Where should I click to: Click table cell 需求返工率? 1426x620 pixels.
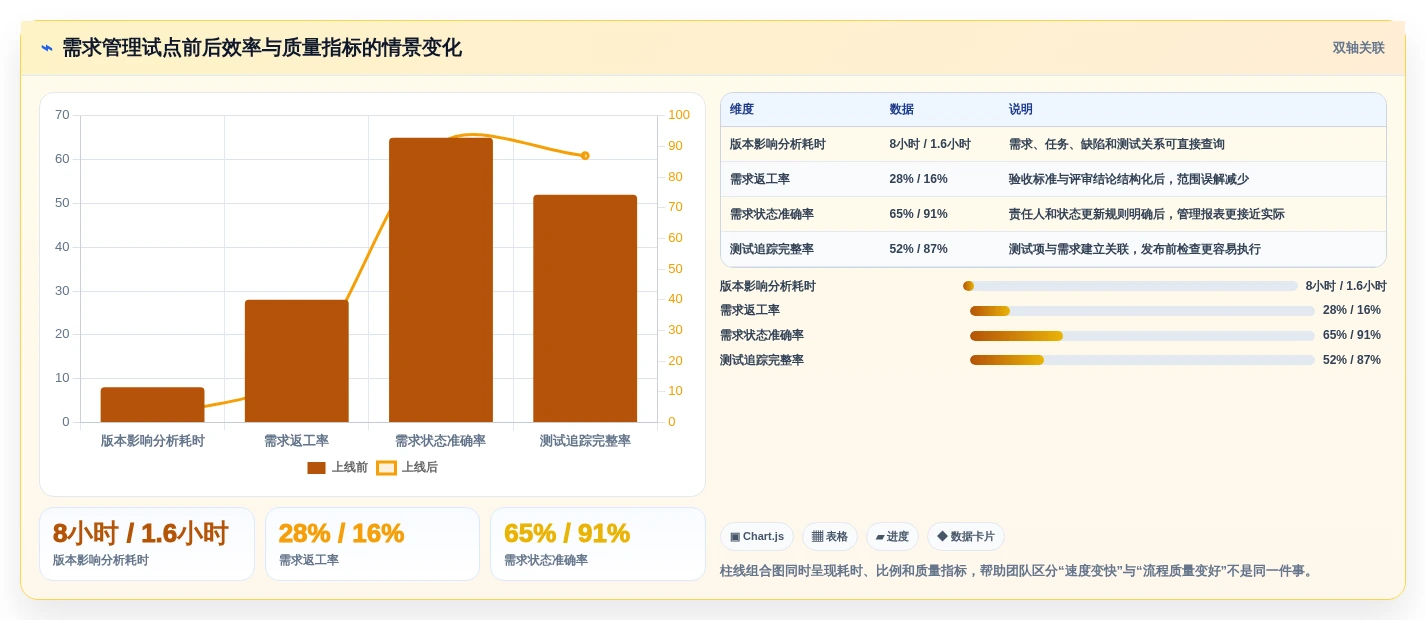pos(760,179)
